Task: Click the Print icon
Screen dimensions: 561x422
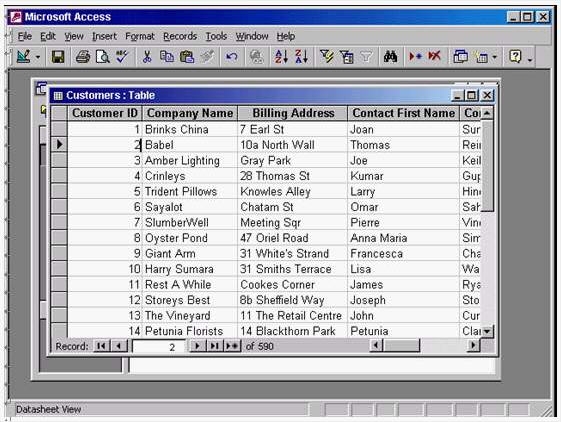Action: [x=83, y=57]
